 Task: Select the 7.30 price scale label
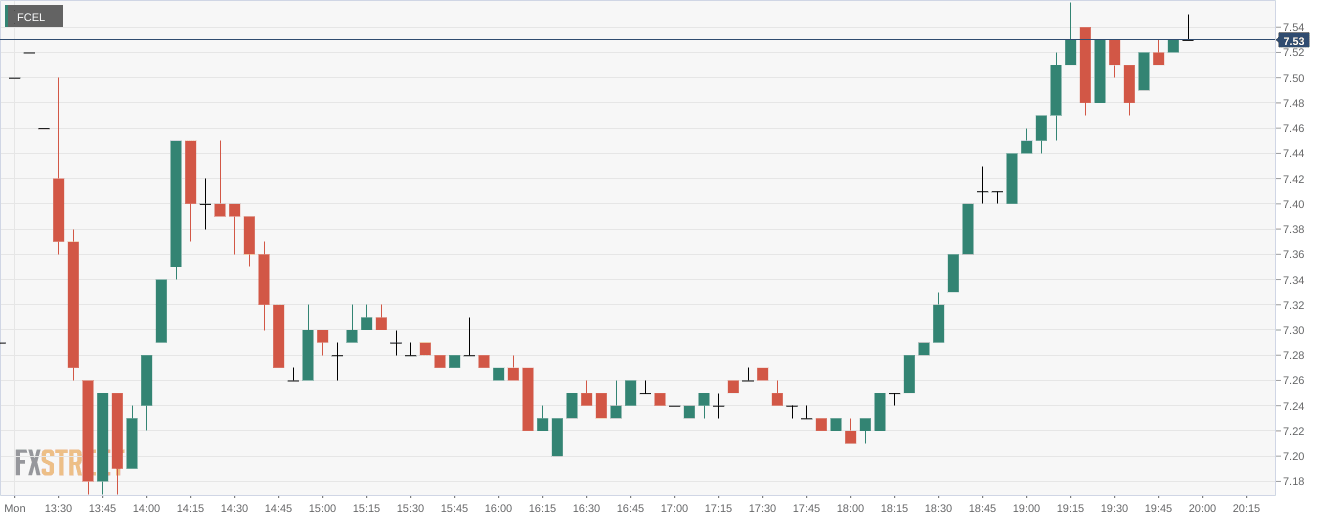tap(1293, 331)
